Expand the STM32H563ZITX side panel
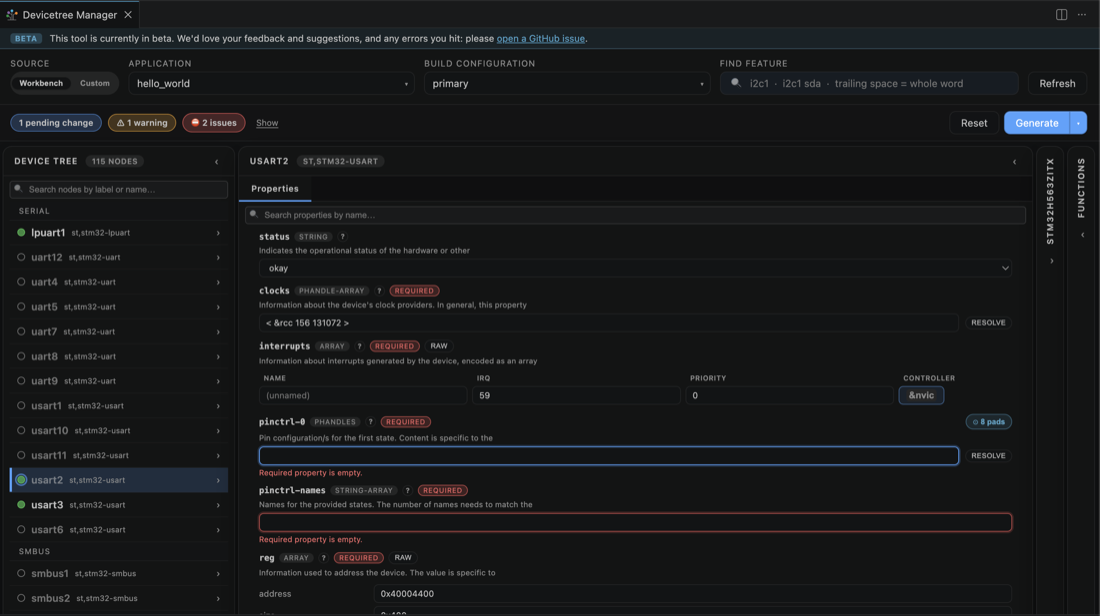Image resolution: width=1100 pixels, height=616 pixels. pos(1051,261)
